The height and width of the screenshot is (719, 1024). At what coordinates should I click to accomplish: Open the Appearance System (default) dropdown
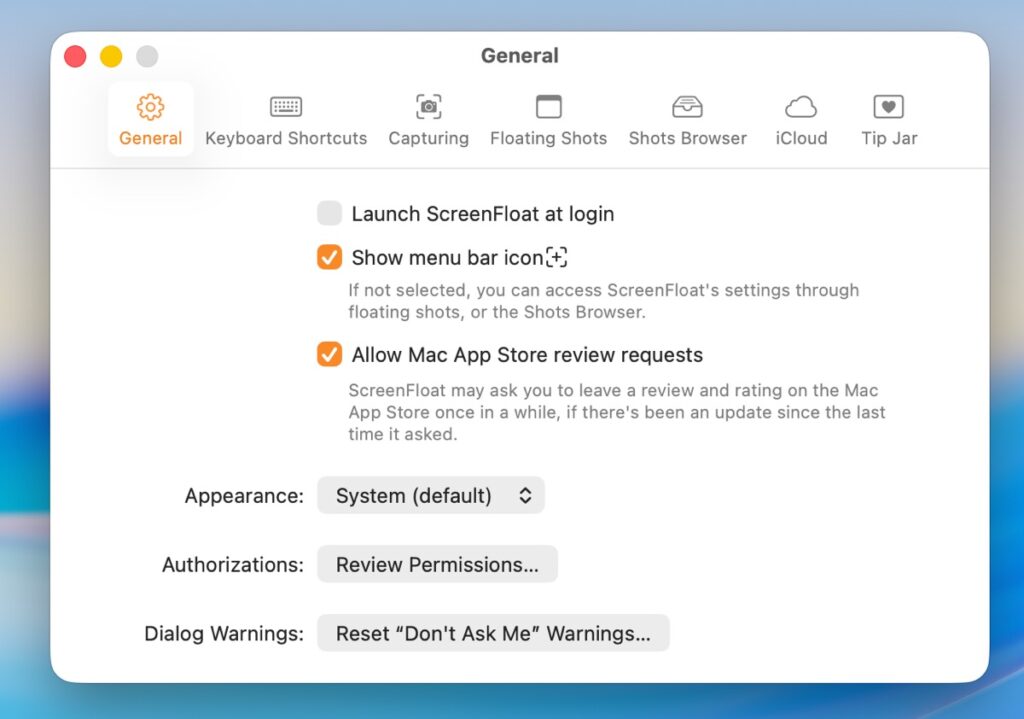click(x=430, y=496)
